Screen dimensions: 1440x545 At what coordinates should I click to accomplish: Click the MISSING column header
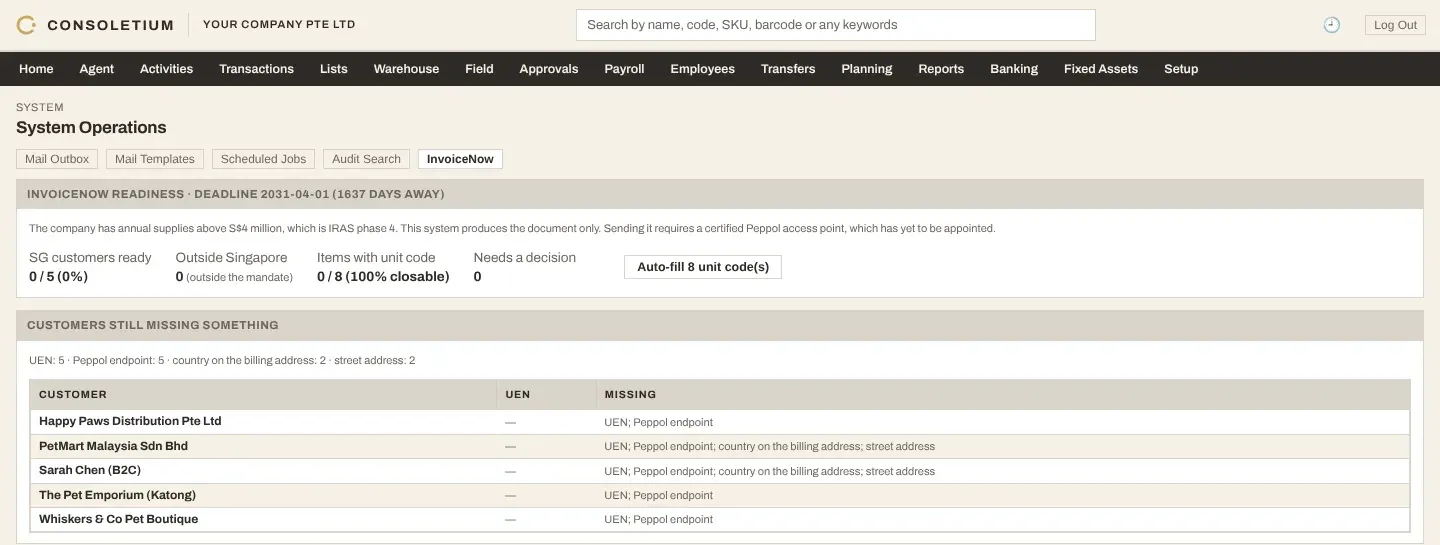(1002, 394)
